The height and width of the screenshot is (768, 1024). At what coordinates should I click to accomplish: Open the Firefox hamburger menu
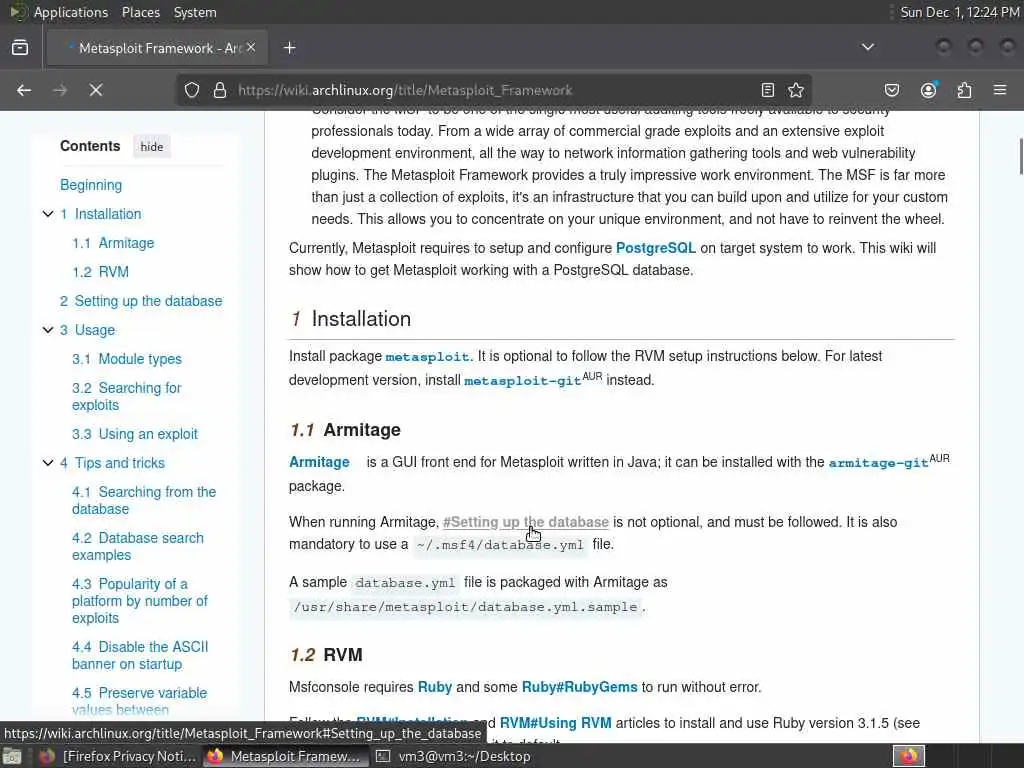point(1000,90)
